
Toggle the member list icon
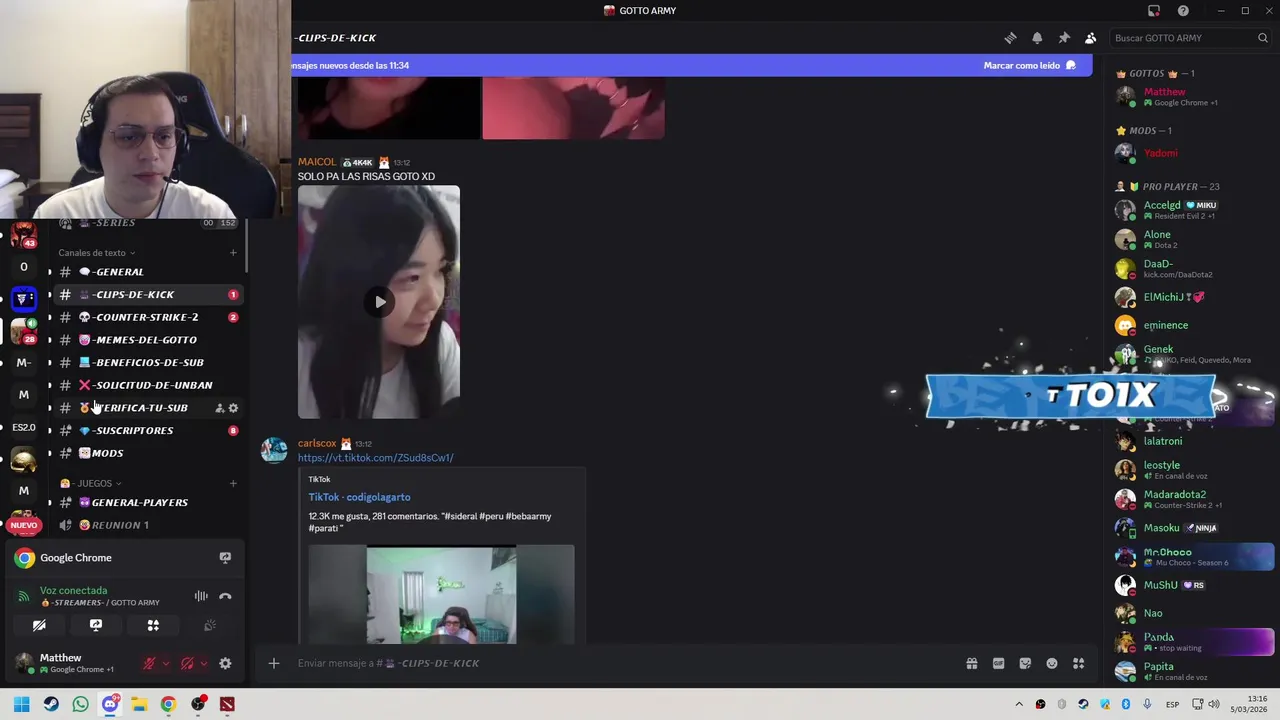tap(1090, 38)
